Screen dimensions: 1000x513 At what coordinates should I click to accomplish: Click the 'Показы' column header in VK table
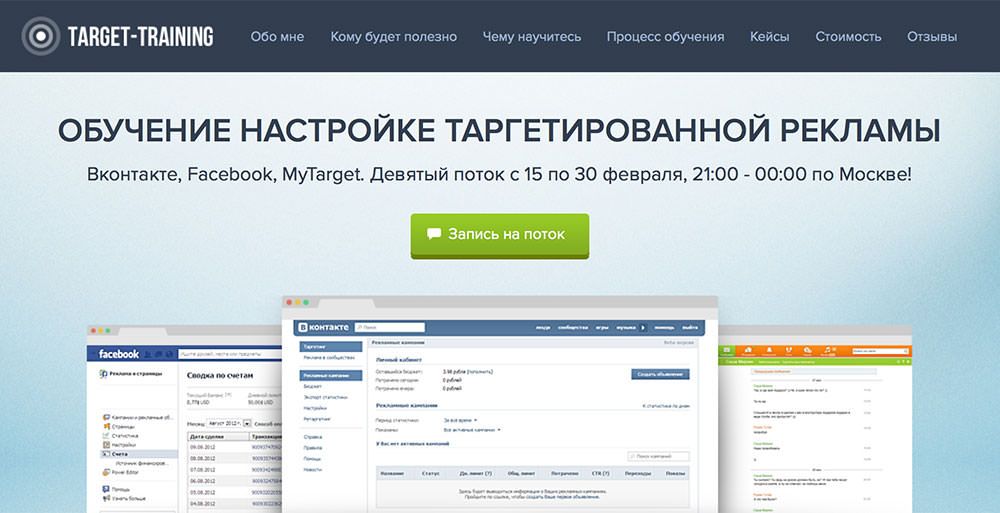[675, 473]
